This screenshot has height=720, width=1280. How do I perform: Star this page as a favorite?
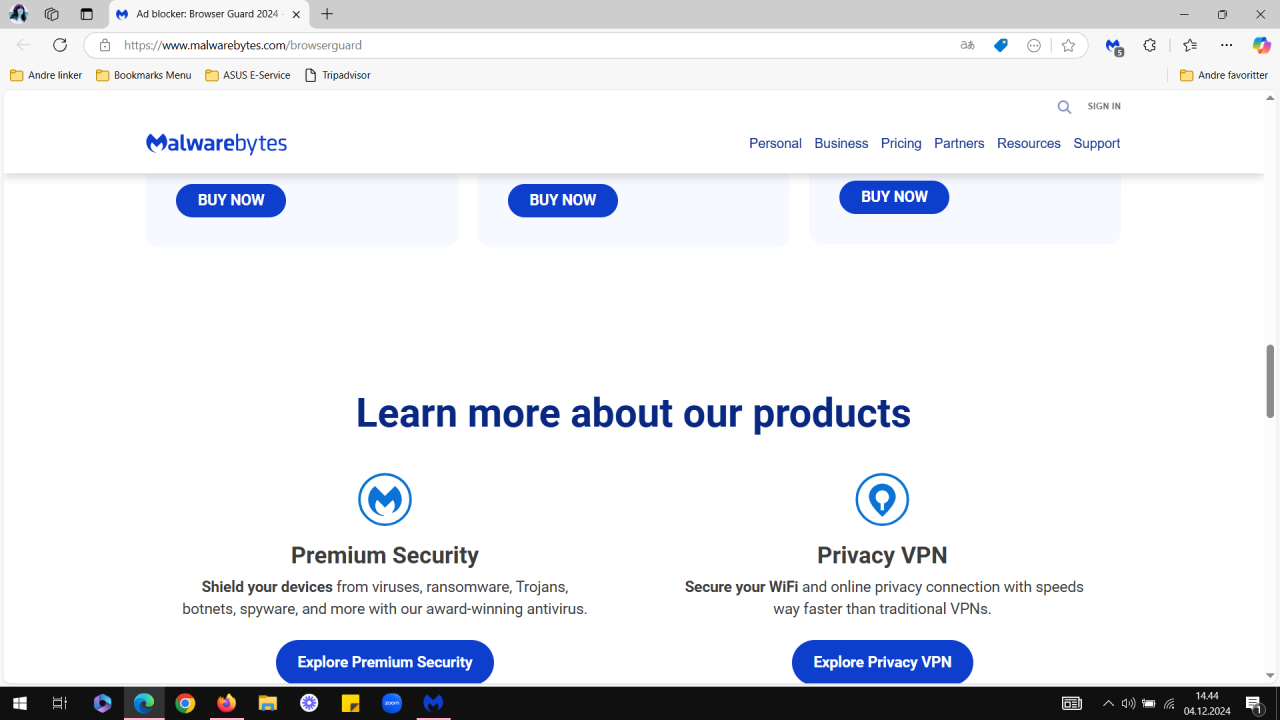(x=1068, y=45)
